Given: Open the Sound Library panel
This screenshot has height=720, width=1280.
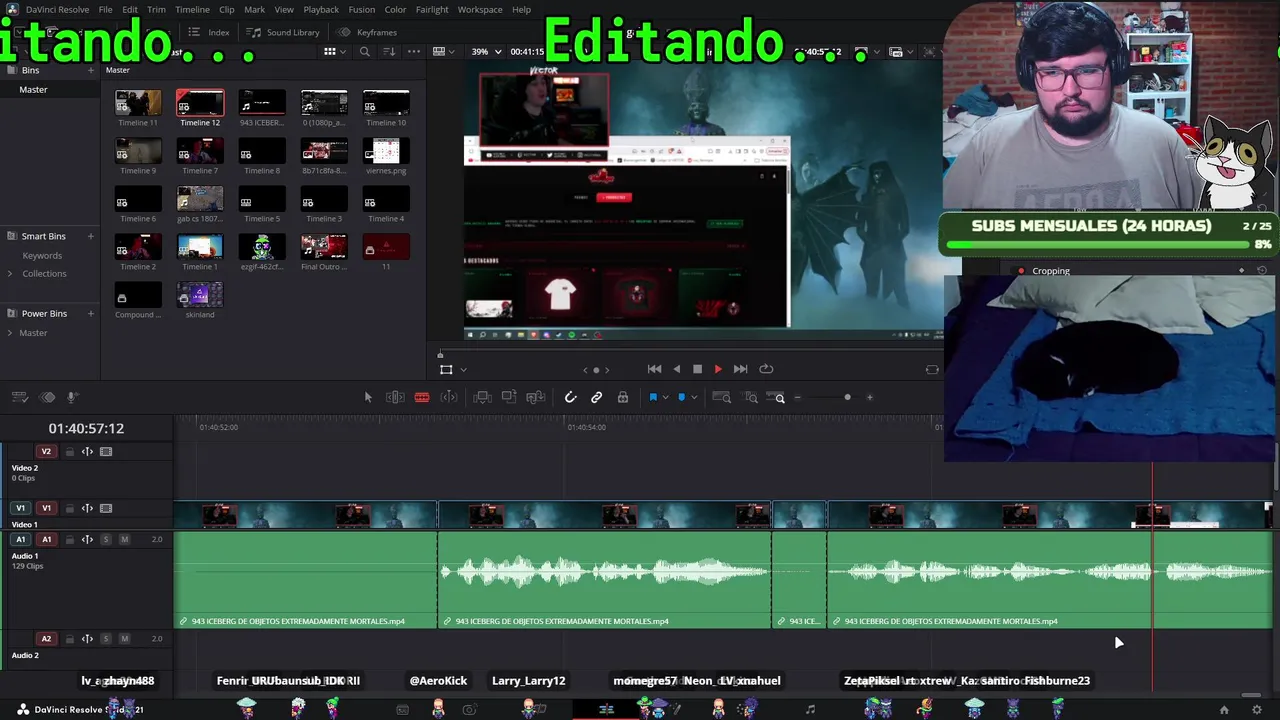Looking at the screenshot, I should click(283, 32).
